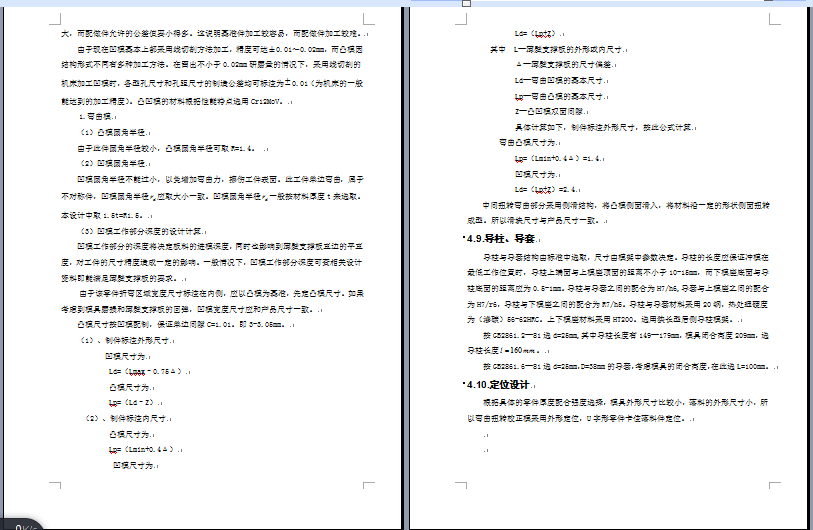This screenshot has width=813, height=530.
Task: Click the heading "4.10.定位设计"
Action: (x=498, y=385)
